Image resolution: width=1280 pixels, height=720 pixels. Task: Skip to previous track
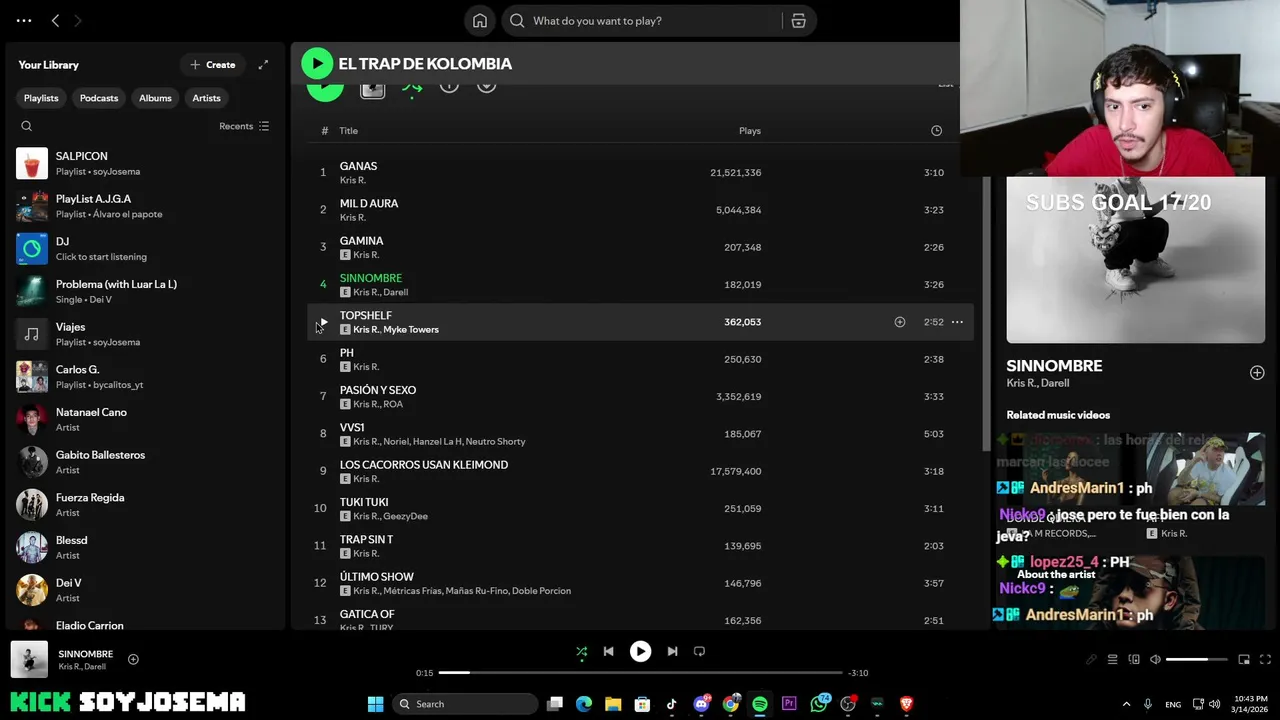click(x=608, y=651)
